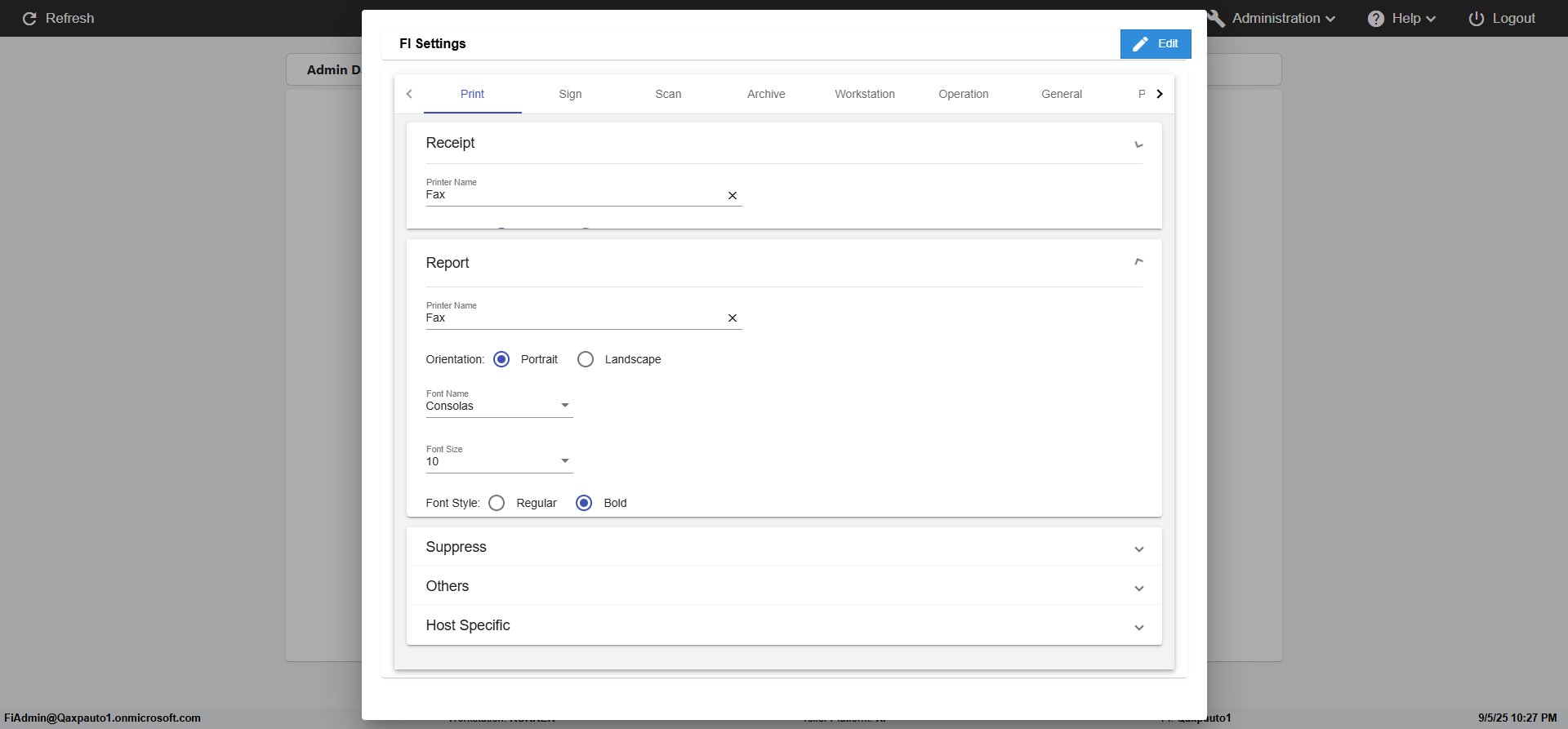Choose Regular font style radio button
1568x729 pixels.
(497, 503)
